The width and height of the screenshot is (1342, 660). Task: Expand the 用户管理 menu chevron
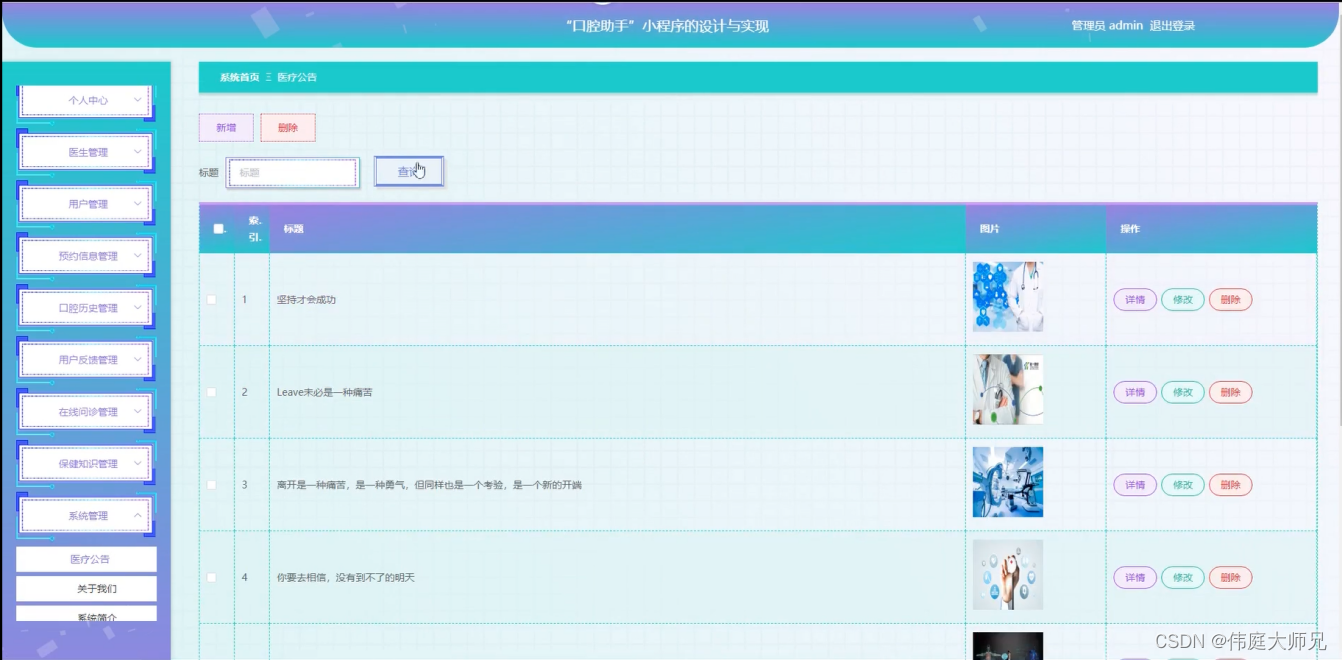click(137, 204)
